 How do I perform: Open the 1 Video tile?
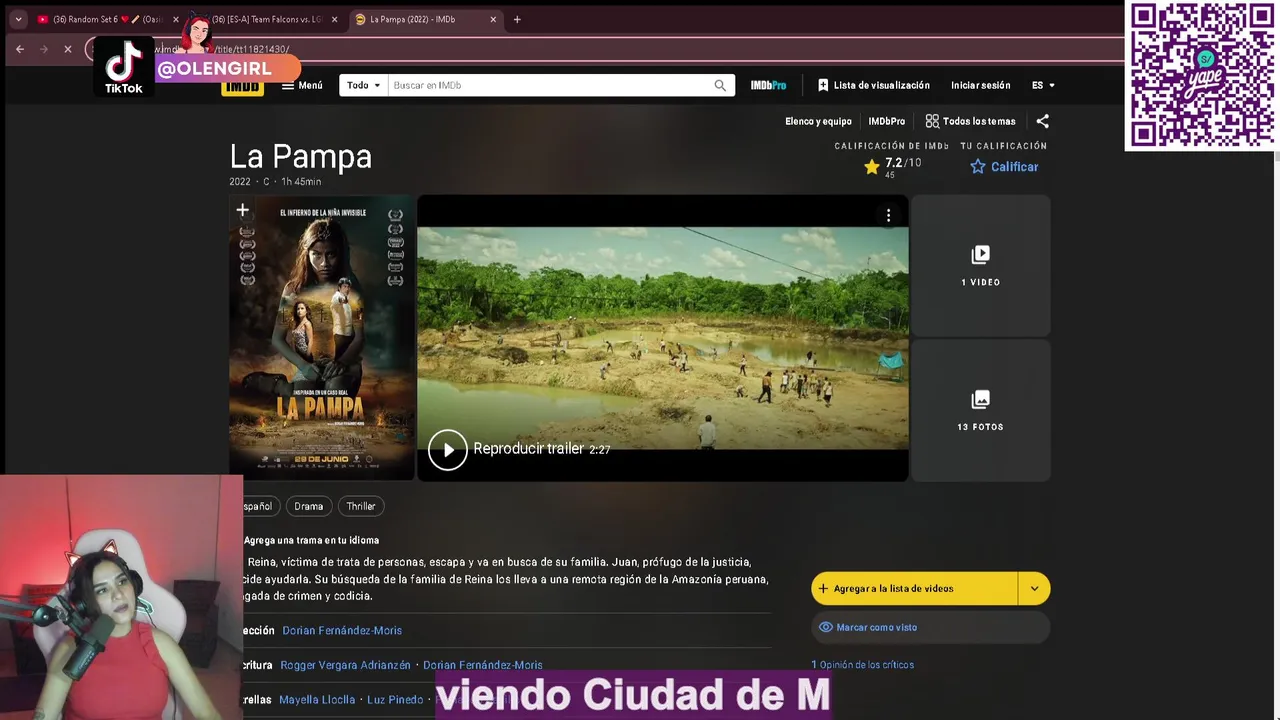click(981, 265)
